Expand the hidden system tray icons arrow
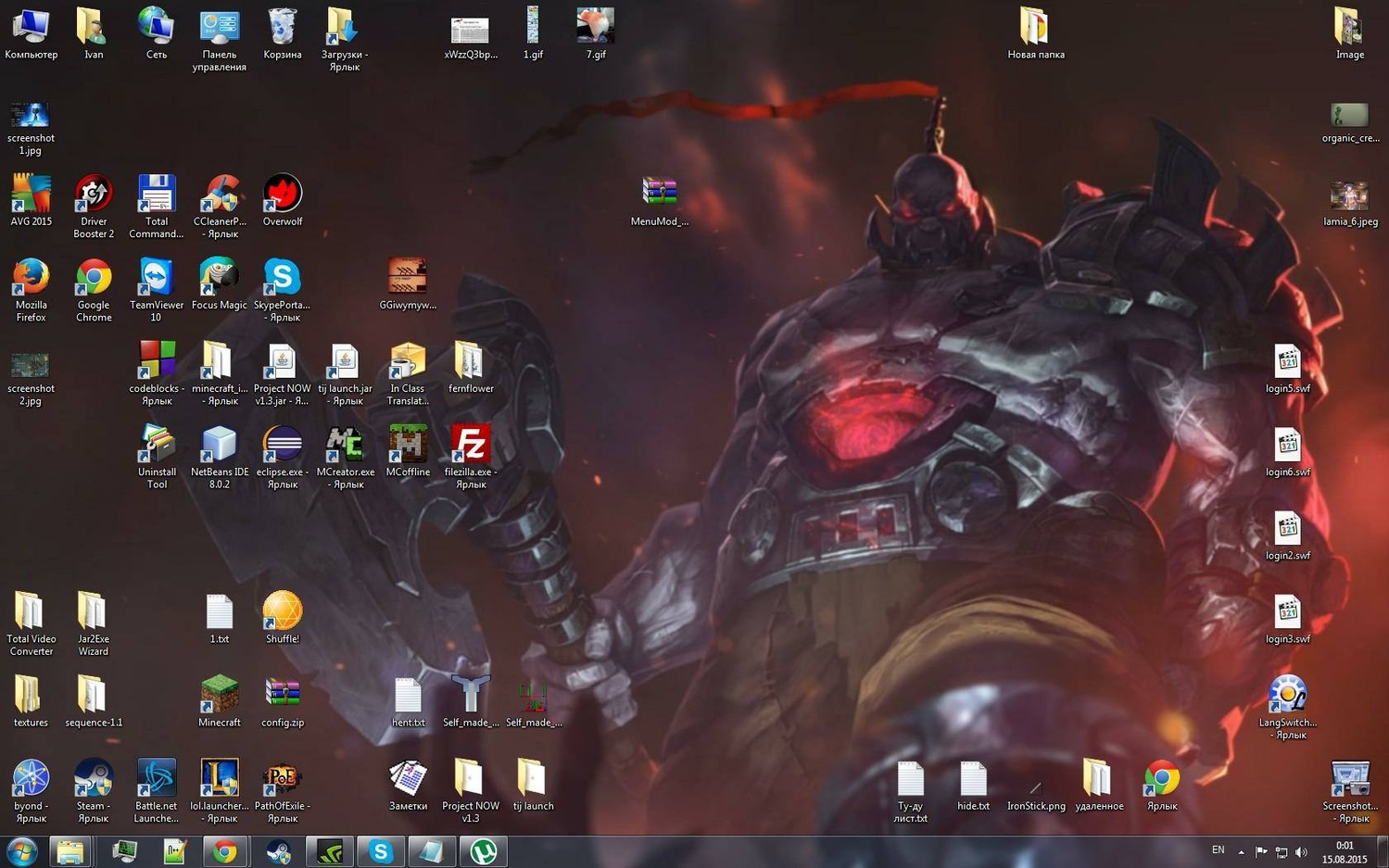This screenshot has height=868, width=1389. pyautogui.click(x=1241, y=852)
